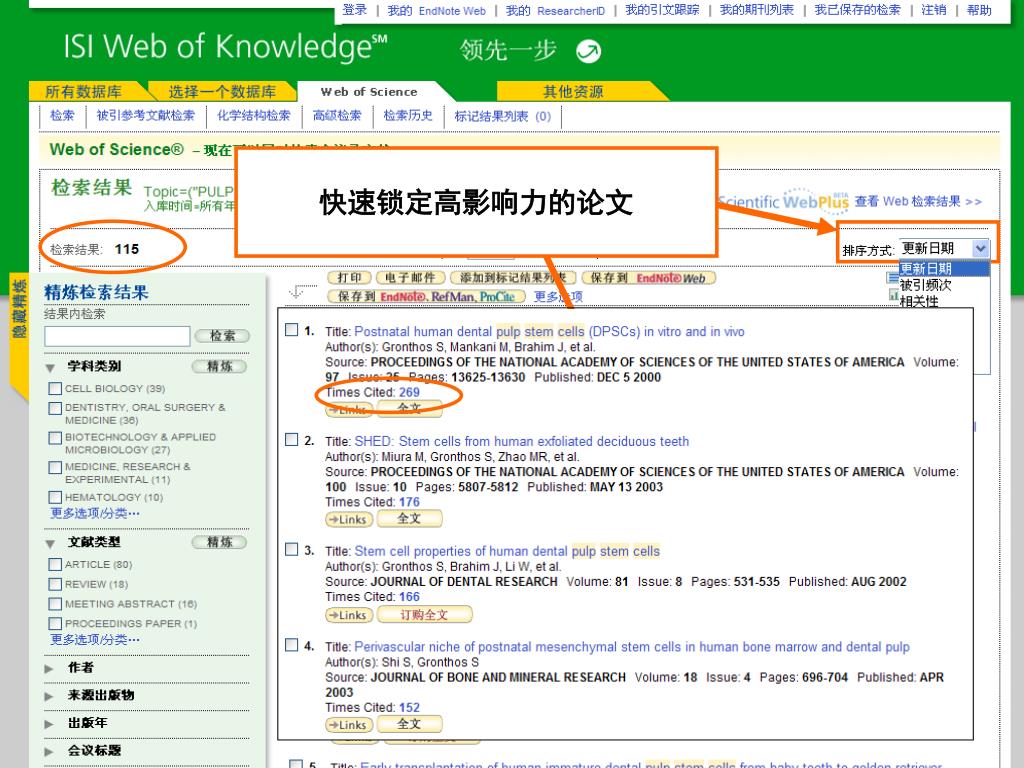
Task: Open 我的 EndNote Web link
Action: pyautogui.click(x=436, y=10)
